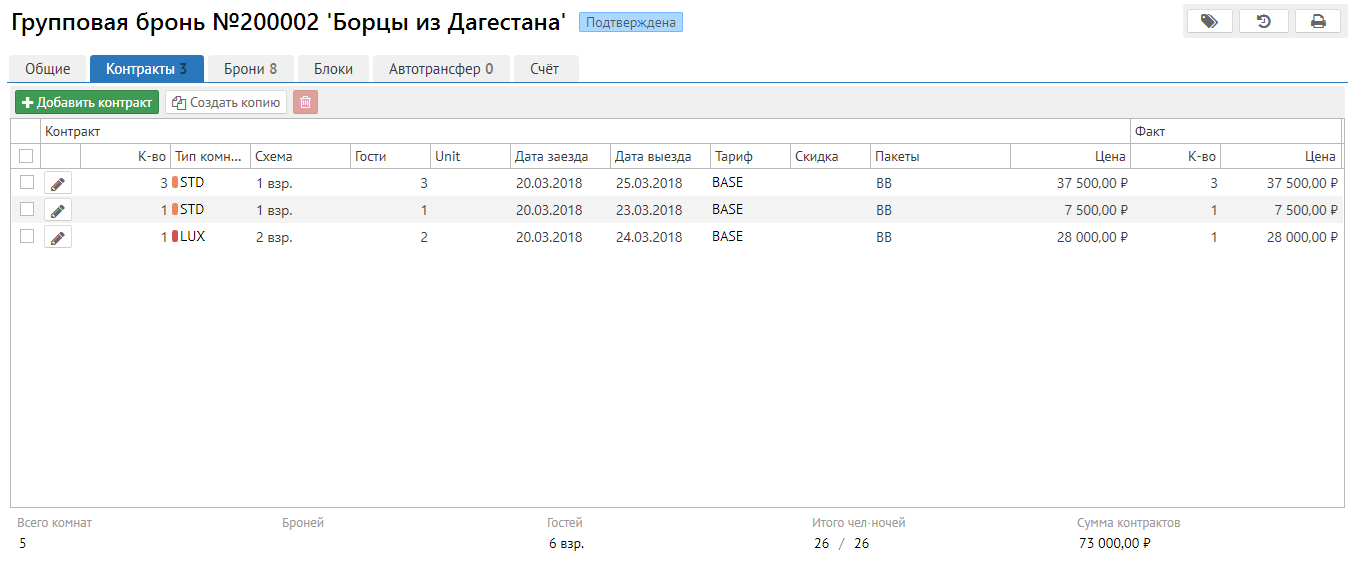Go to the Блоки tab
The image size is (1357, 572).
pos(333,69)
